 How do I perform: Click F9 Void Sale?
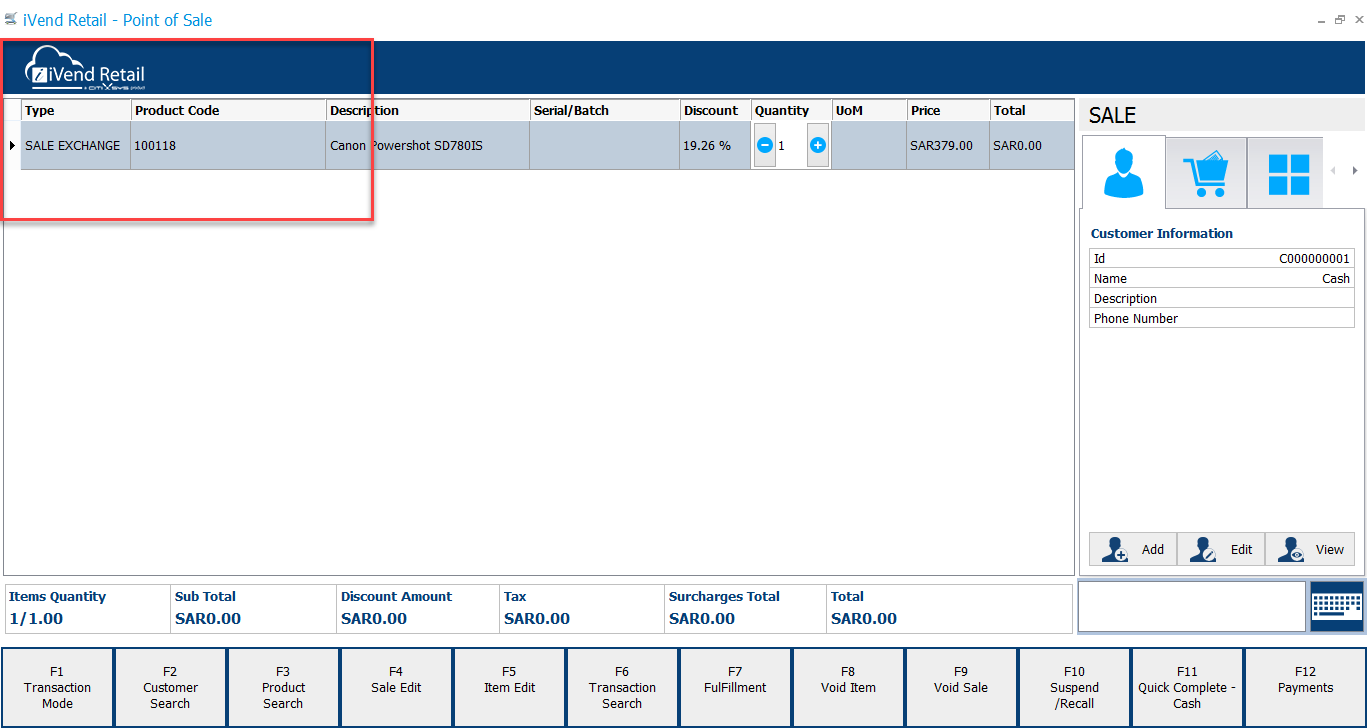click(961, 687)
